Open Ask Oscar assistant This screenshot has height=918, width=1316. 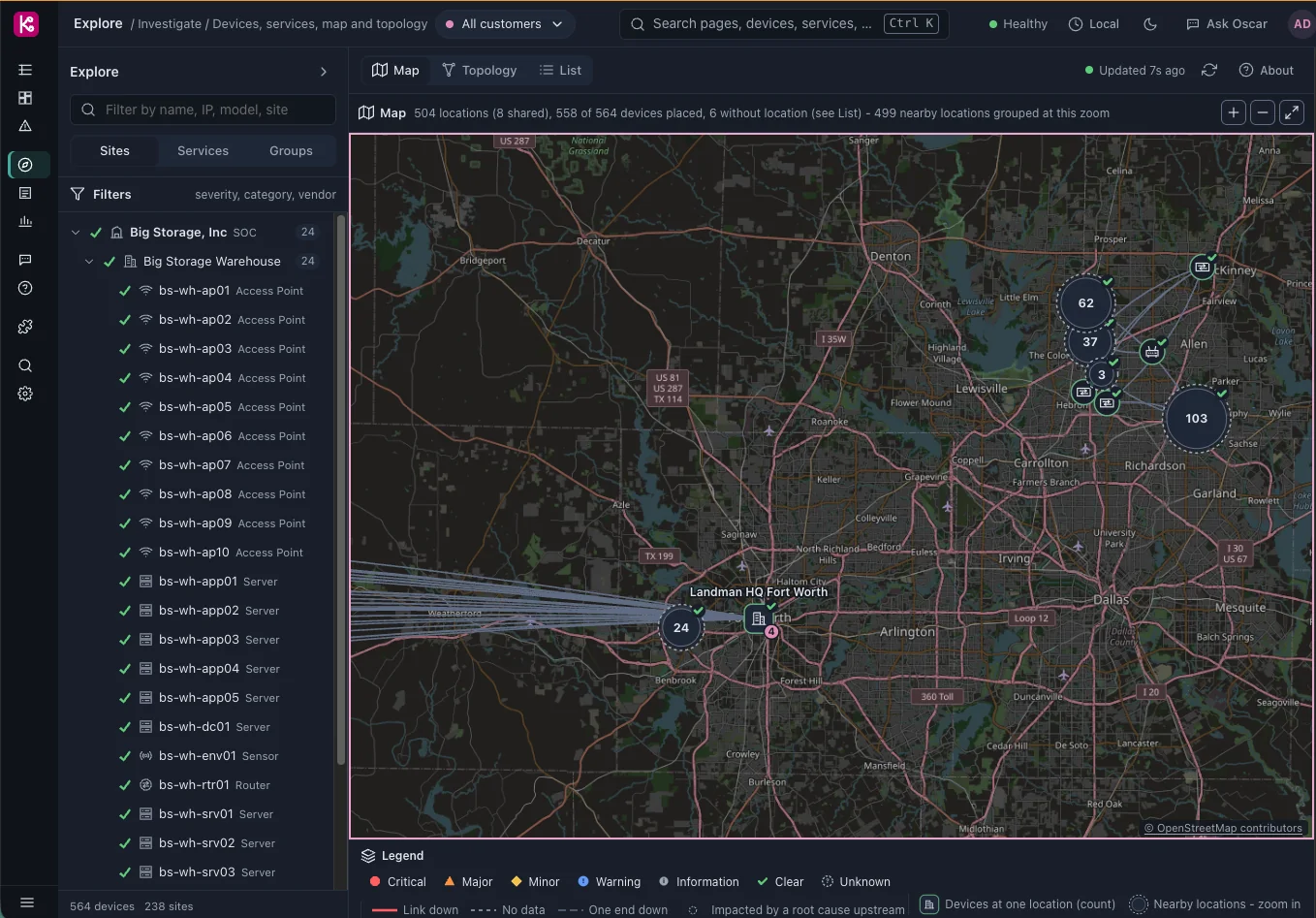pos(1227,24)
